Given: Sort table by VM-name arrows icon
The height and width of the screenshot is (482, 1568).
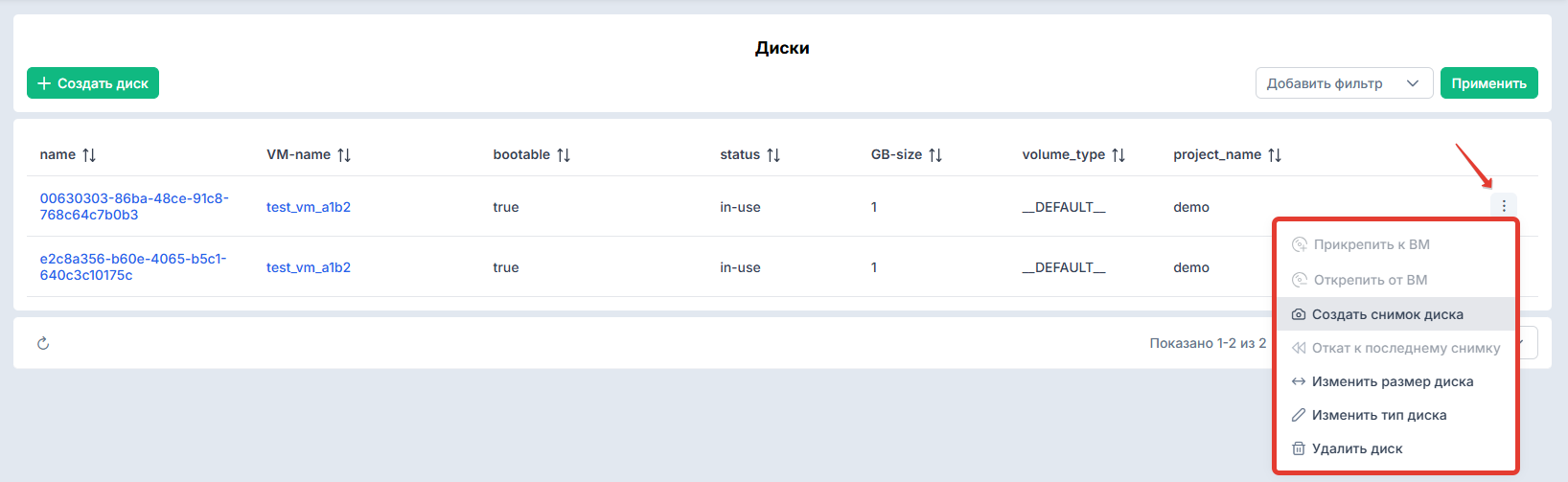Looking at the screenshot, I should point(344,155).
